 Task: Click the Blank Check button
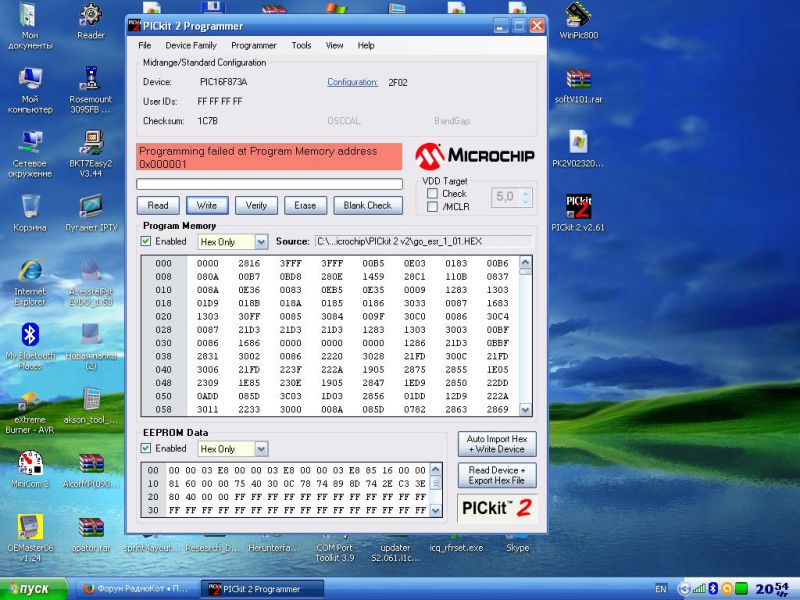tap(368, 206)
